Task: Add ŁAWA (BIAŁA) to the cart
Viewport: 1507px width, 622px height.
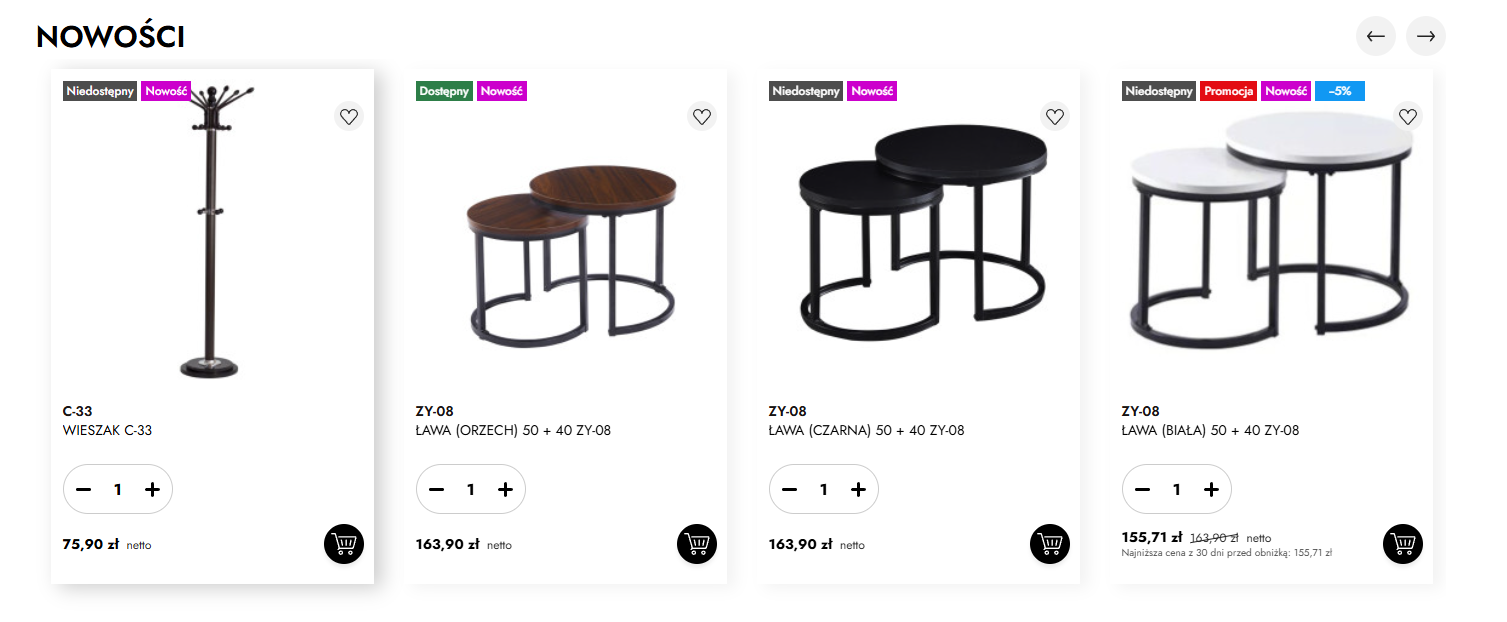Action: click(x=1403, y=544)
